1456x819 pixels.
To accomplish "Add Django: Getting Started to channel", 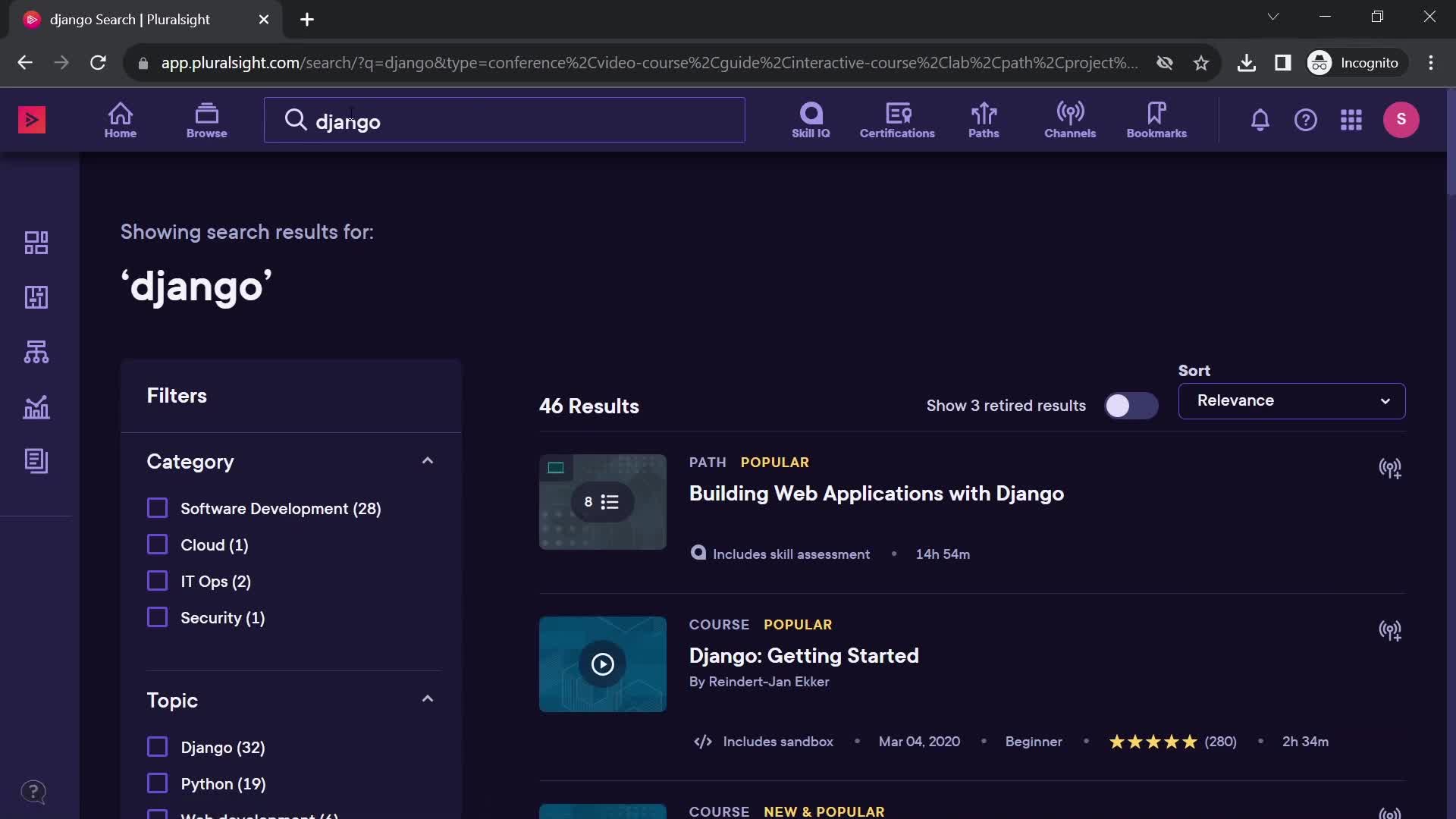I will [x=1389, y=631].
